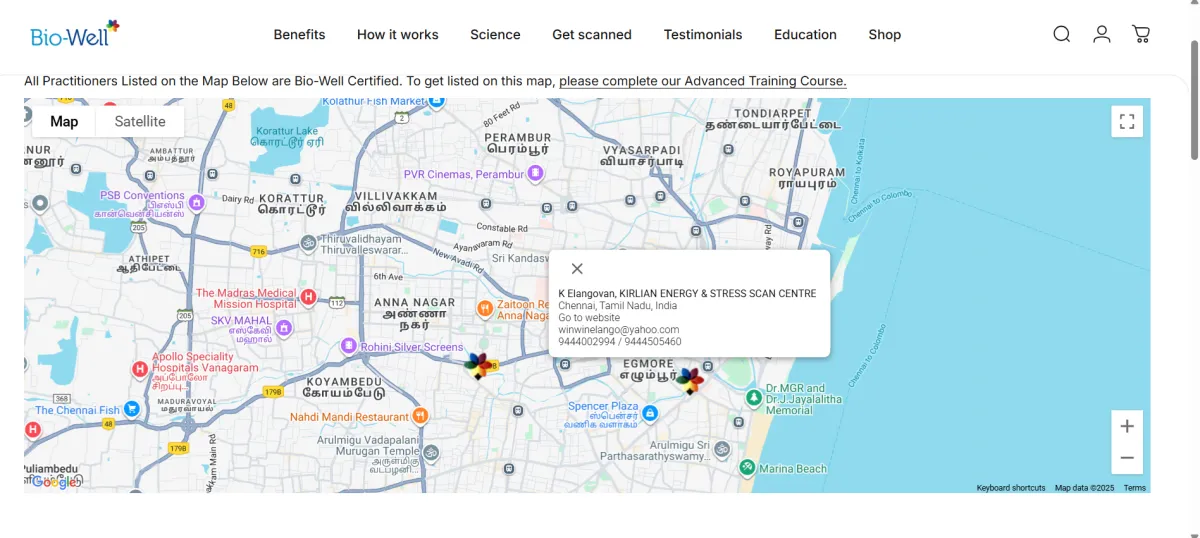
Task: Open the Education menu item
Action: pos(805,34)
